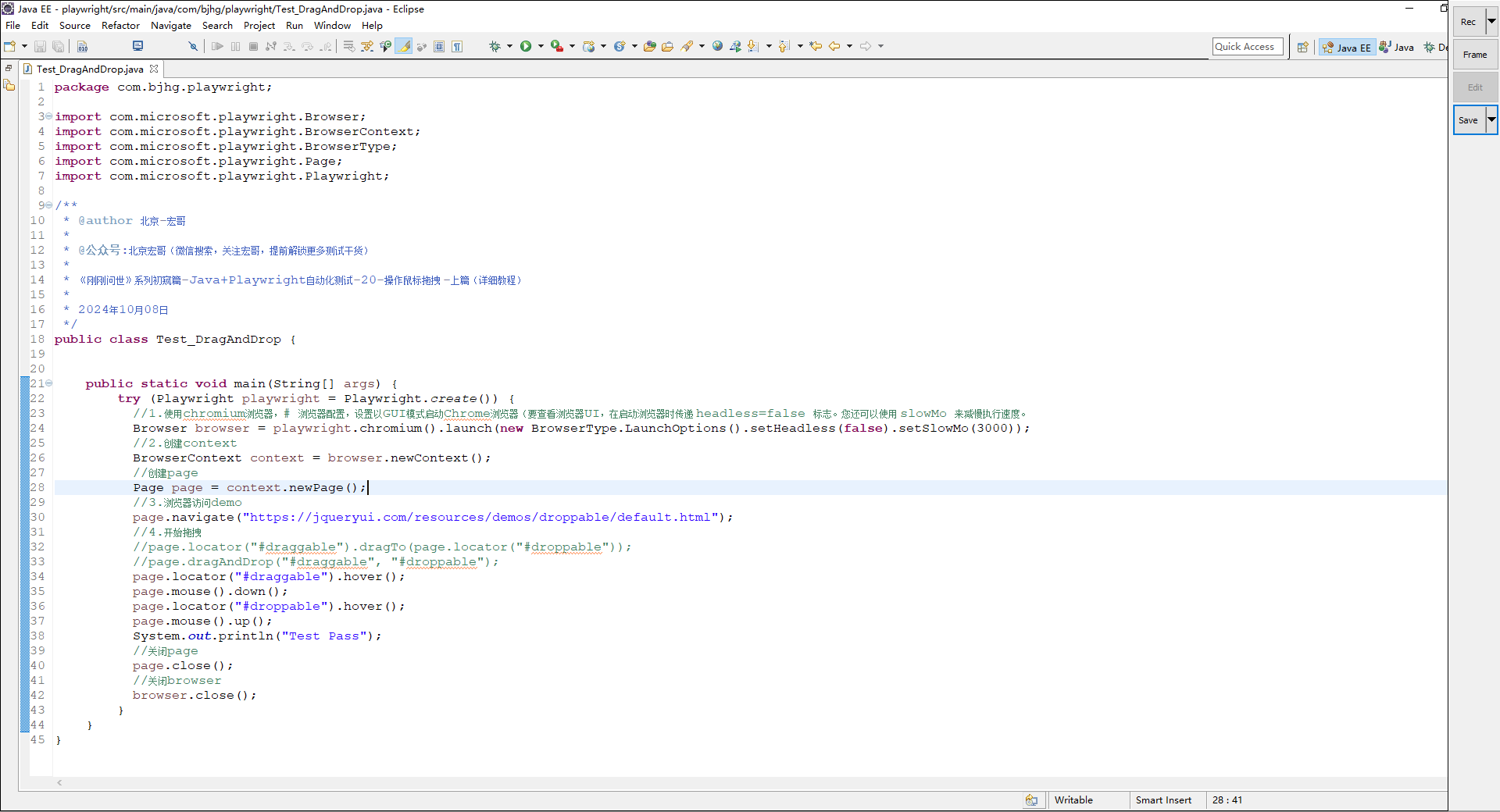1500x812 pixels.
Task: Switch to the Java perspective
Action: click(1397, 48)
